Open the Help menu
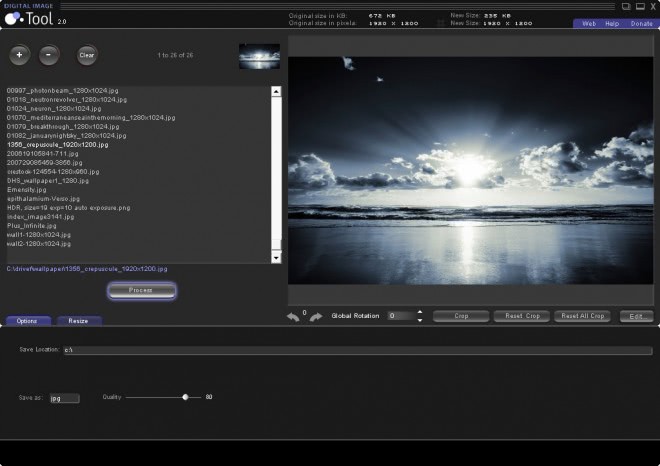660x466 pixels. pos(612,23)
